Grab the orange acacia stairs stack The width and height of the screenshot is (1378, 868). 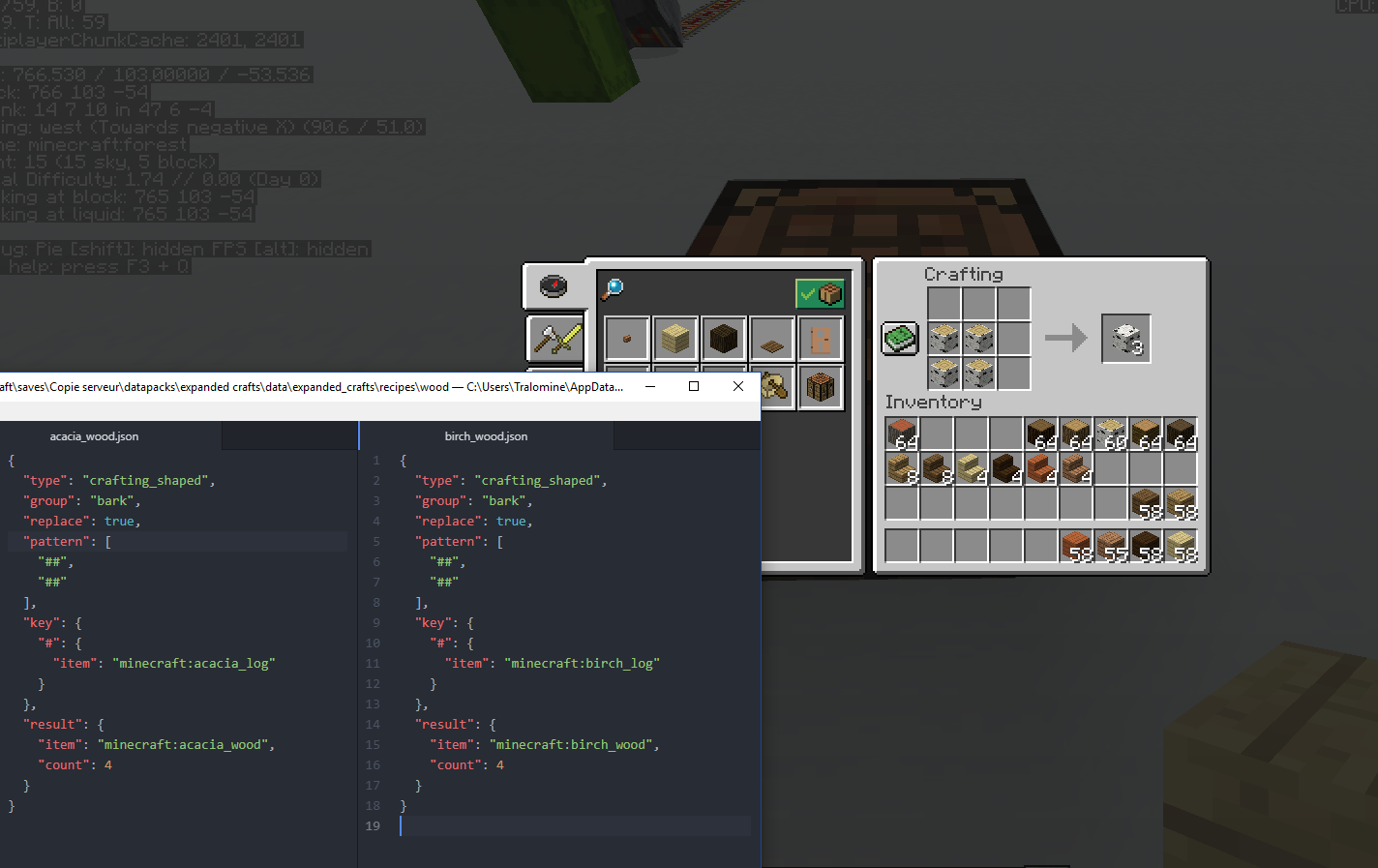1041,468
